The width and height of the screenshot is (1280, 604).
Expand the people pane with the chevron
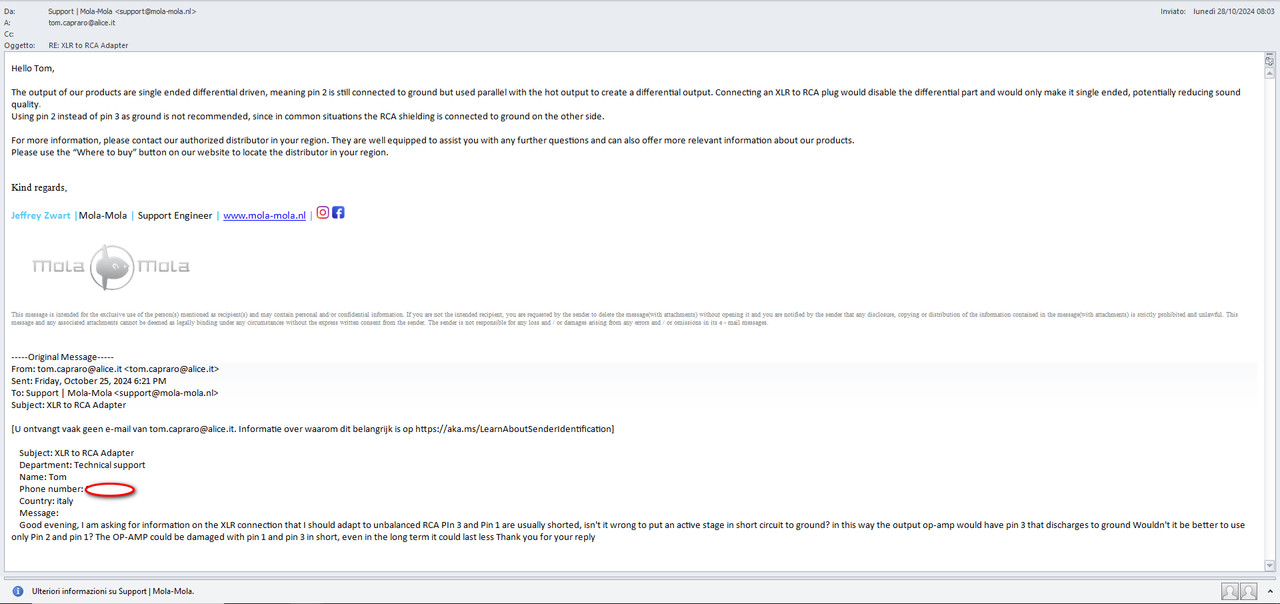pos(1268,591)
